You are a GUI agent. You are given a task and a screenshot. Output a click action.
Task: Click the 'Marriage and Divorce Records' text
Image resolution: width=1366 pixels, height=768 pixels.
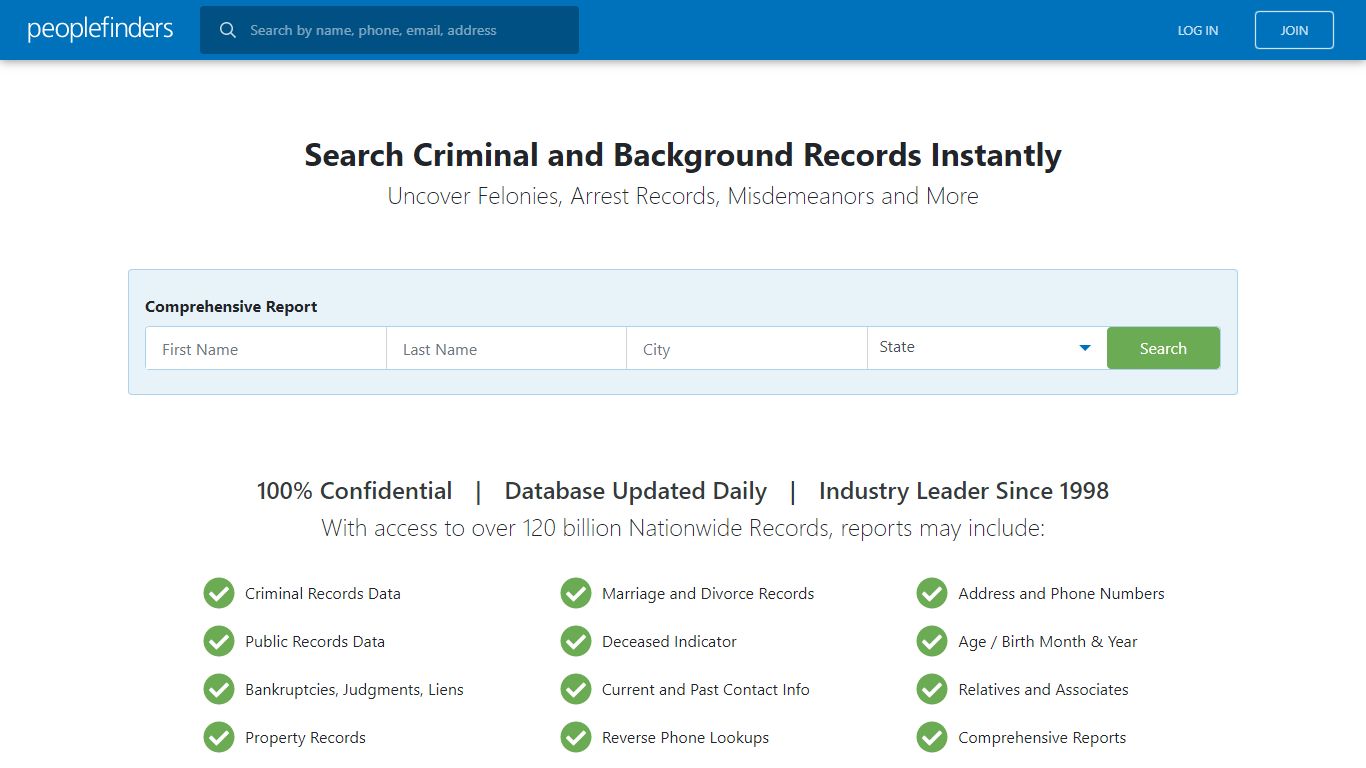708,594
